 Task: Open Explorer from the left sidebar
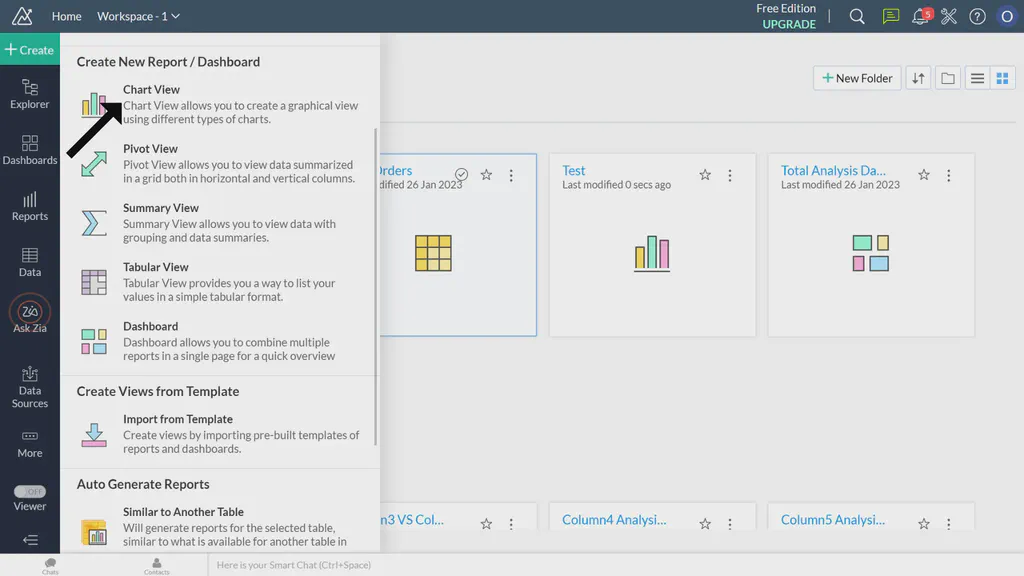point(29,95)
